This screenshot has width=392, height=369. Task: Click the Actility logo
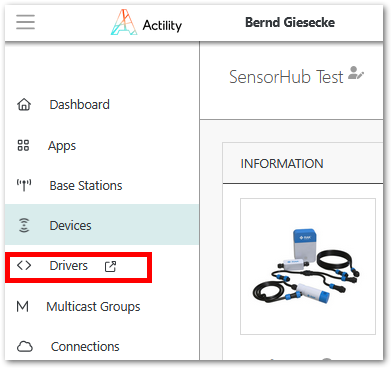point(146,23)
